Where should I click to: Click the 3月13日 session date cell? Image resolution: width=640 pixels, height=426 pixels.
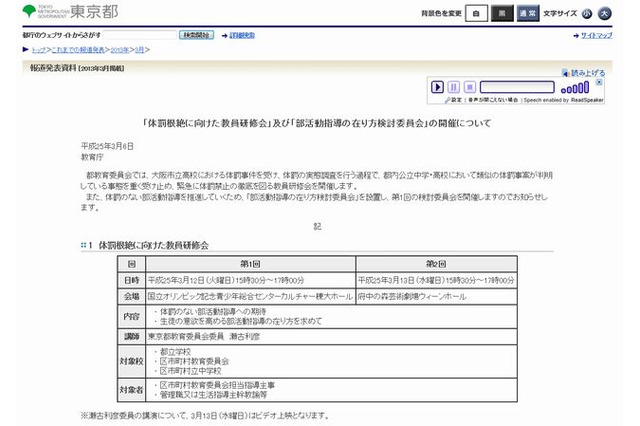(x=436, y=280)
